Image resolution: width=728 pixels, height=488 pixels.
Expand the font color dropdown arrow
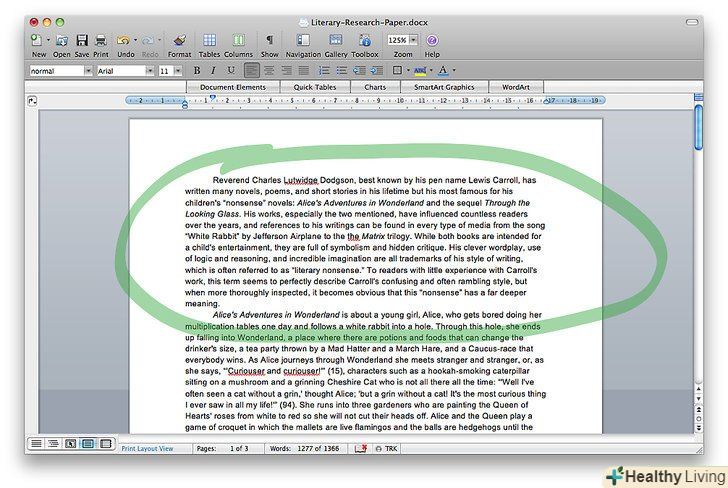(454, 71)
